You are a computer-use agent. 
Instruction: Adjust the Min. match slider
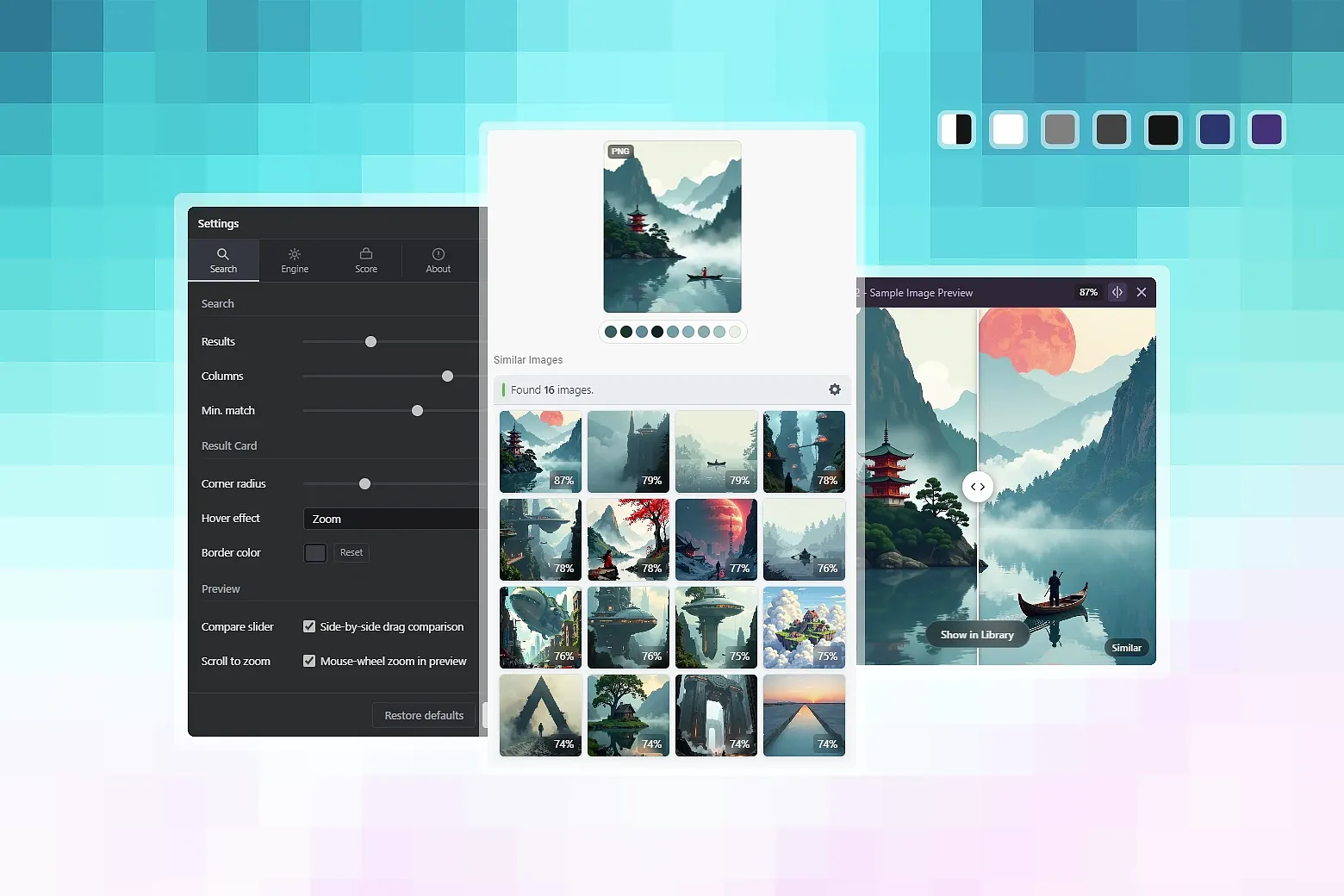click(x=417, y=410)
